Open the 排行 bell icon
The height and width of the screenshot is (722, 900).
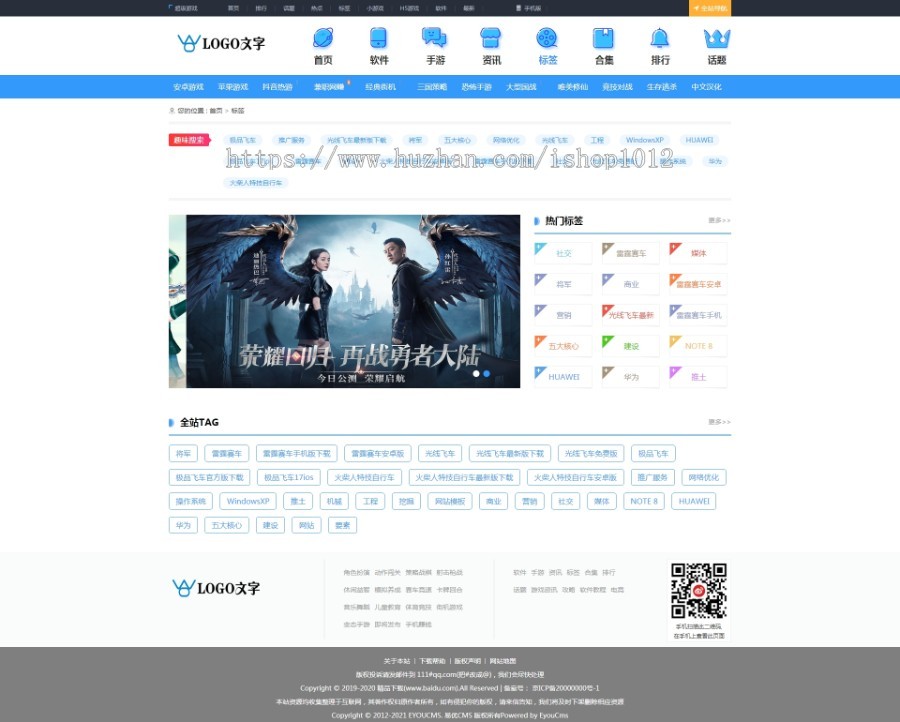coord(660,38)
